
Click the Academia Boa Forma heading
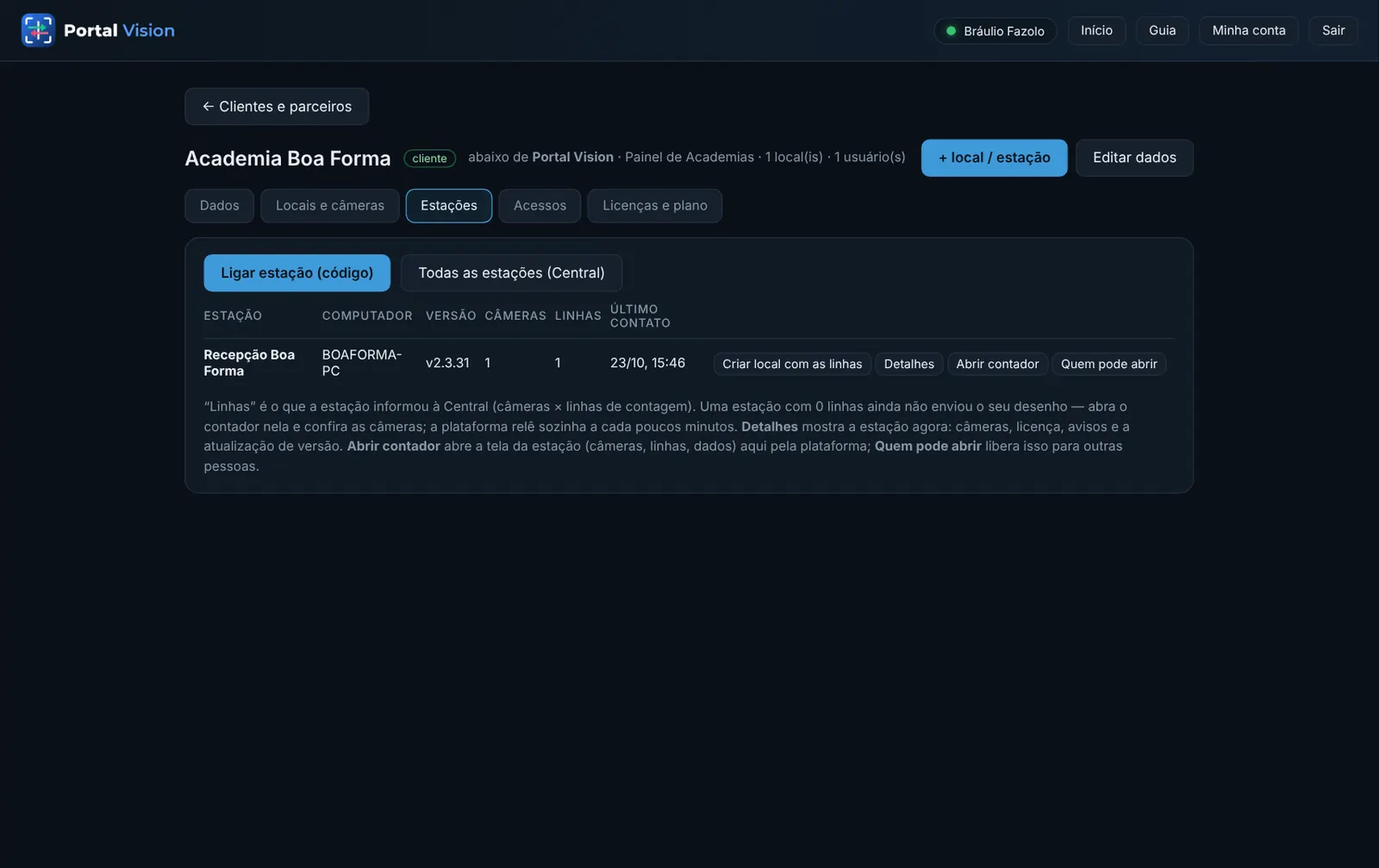[x=288, y=159]
